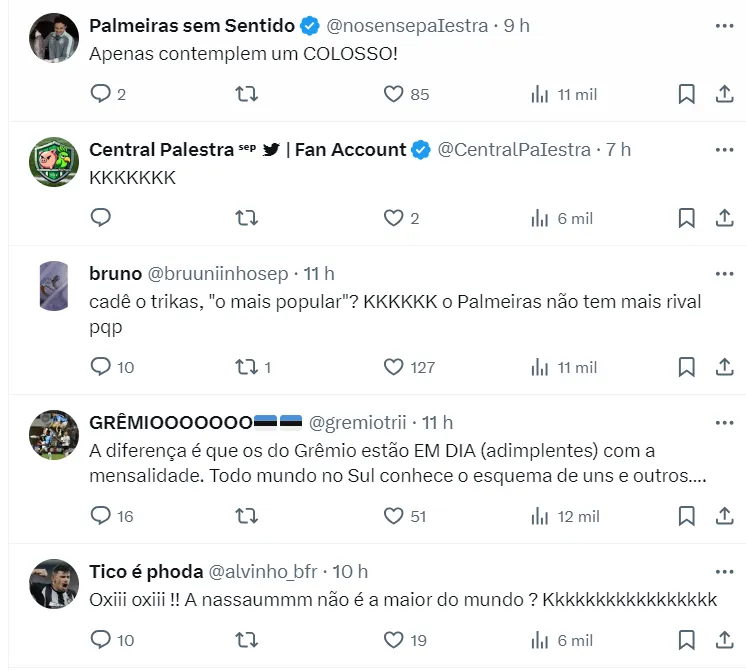
Task: Share the GRÊMIOOOOOOO tweet
Action: click(725, 516)
